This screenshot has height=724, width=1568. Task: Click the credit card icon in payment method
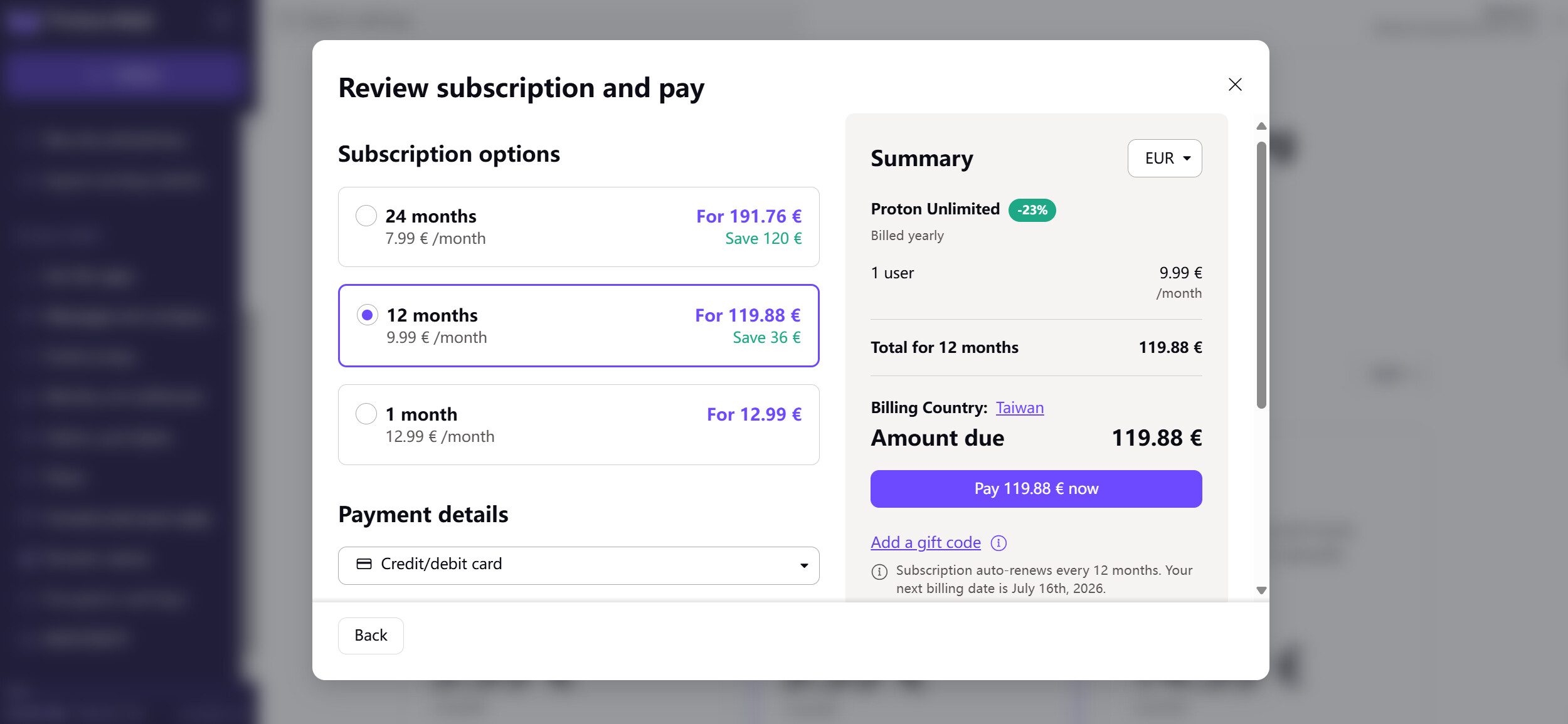pos(364,564)
